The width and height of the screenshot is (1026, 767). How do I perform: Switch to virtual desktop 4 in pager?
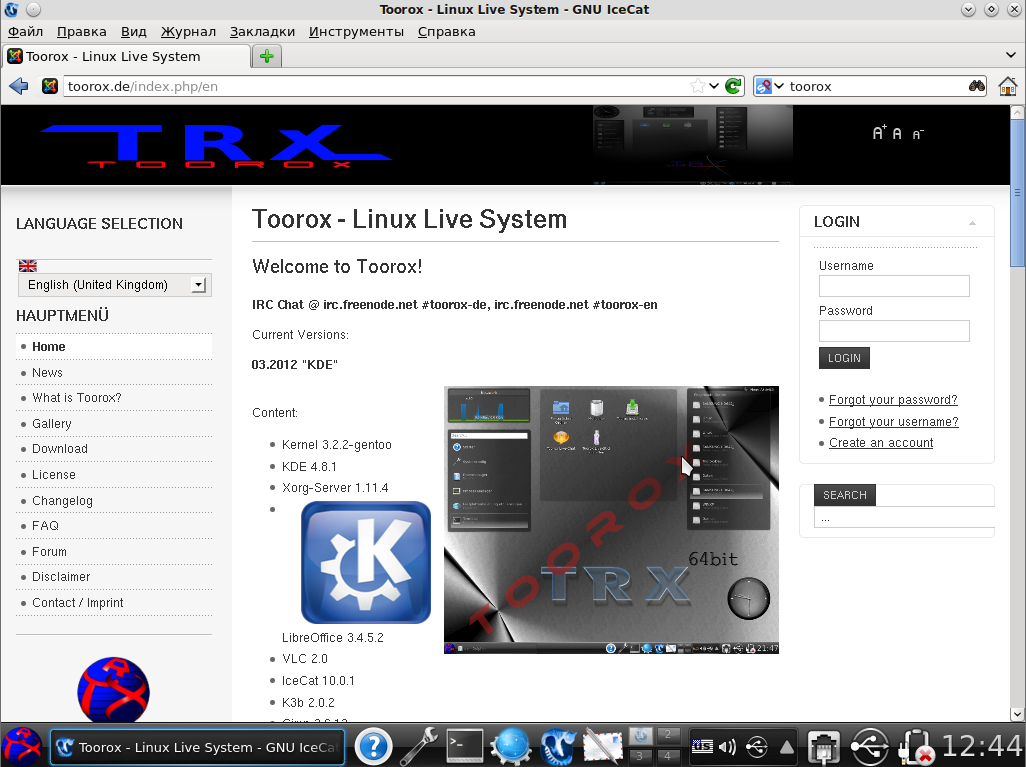coord(667,756)
